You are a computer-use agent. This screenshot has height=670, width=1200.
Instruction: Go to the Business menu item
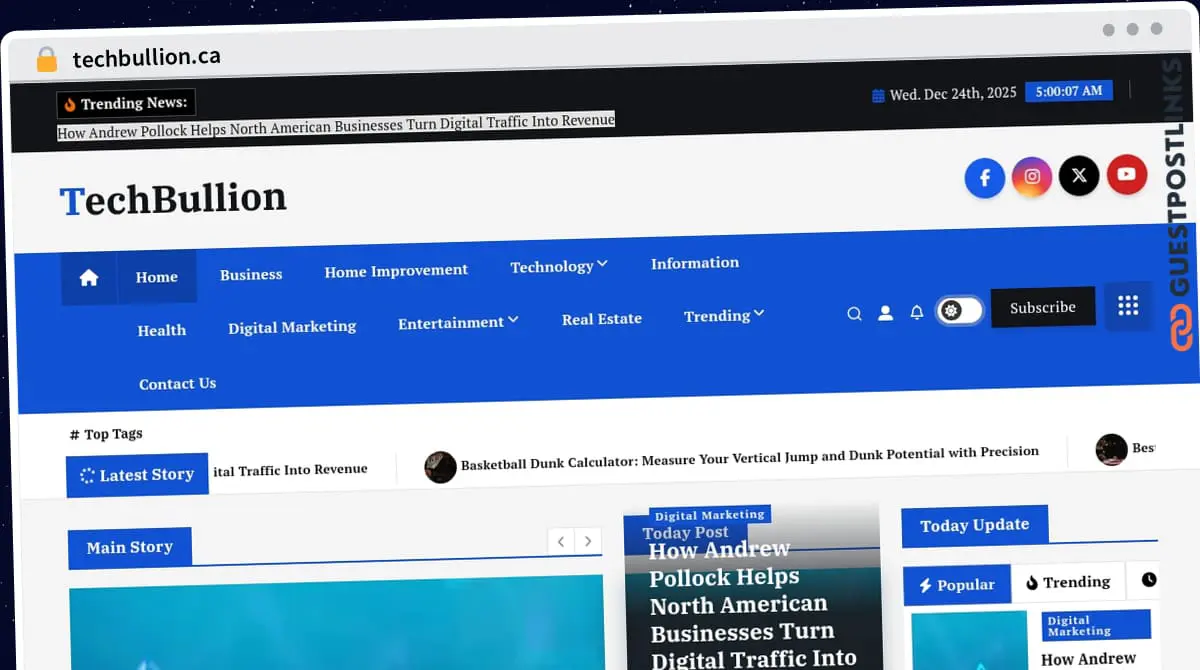251,274
